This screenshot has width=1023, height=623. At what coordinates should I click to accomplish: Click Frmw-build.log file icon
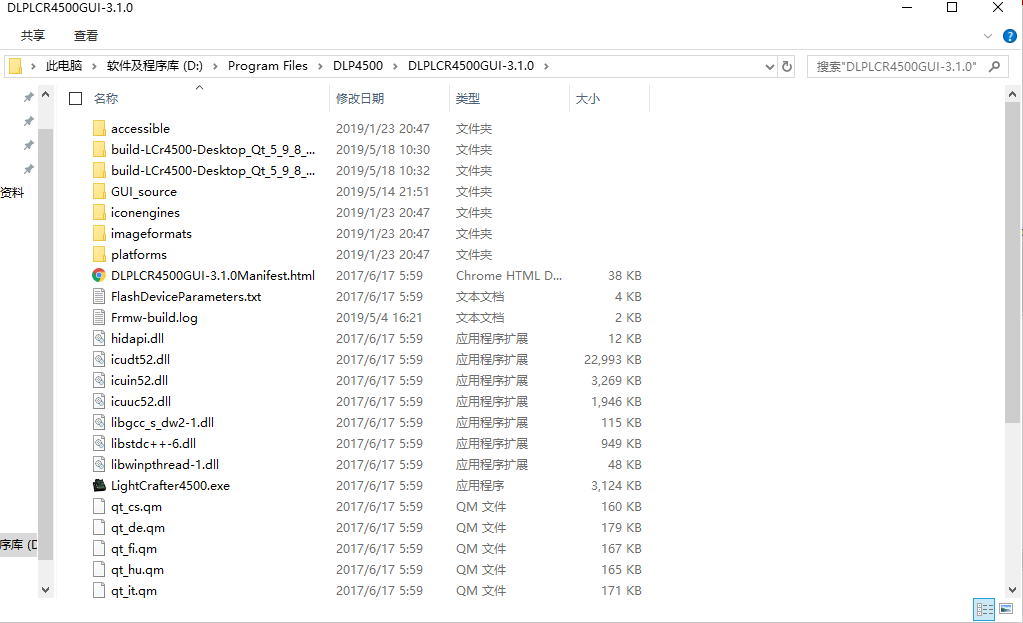point(99,318)
